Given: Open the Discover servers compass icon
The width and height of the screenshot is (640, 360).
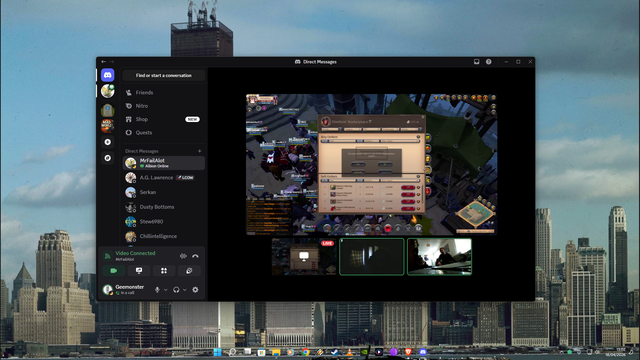Looking at the screenshot, I should (108, 158).
